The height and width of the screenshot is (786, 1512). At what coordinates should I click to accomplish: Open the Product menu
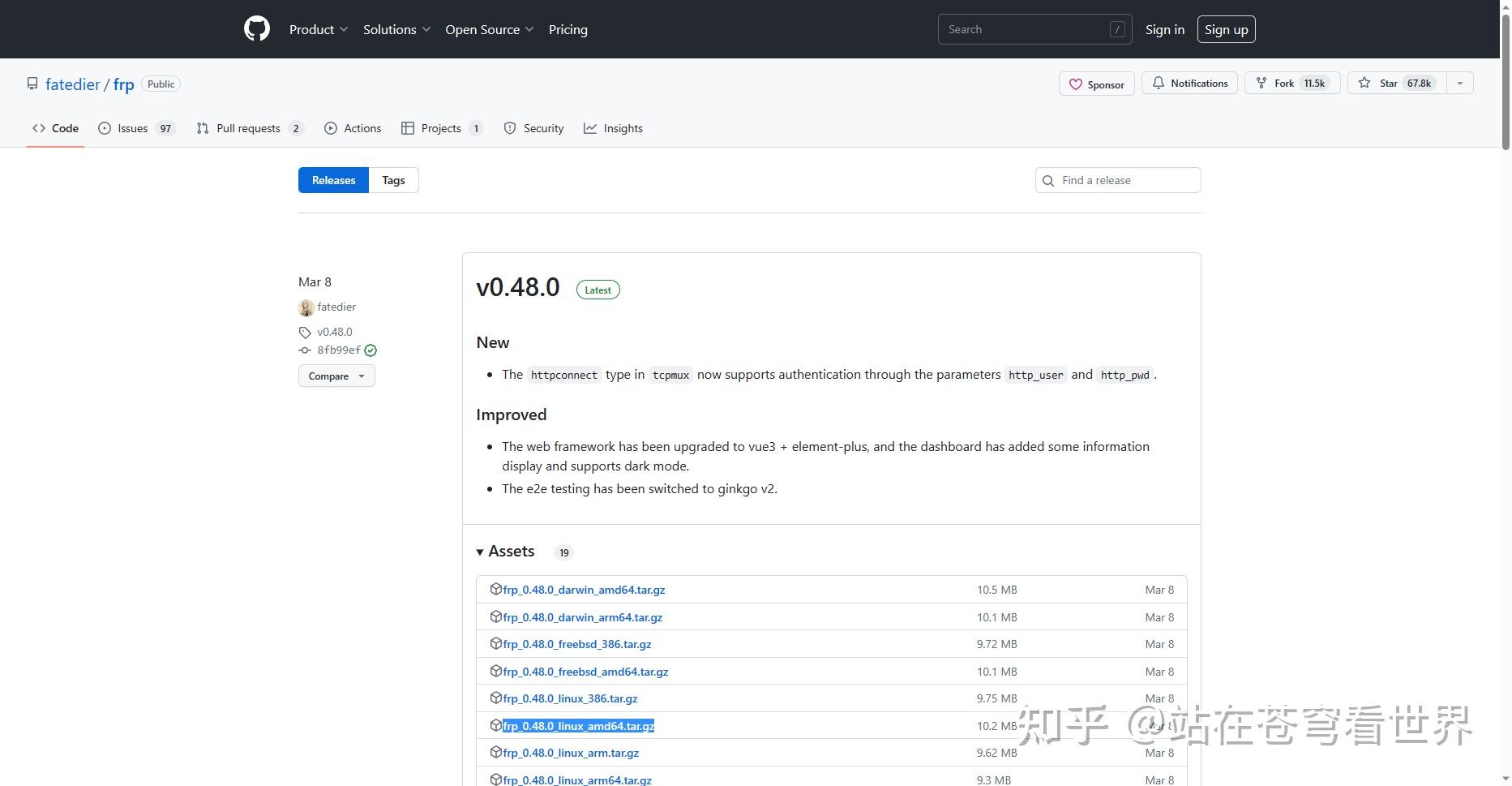point(319,29)
